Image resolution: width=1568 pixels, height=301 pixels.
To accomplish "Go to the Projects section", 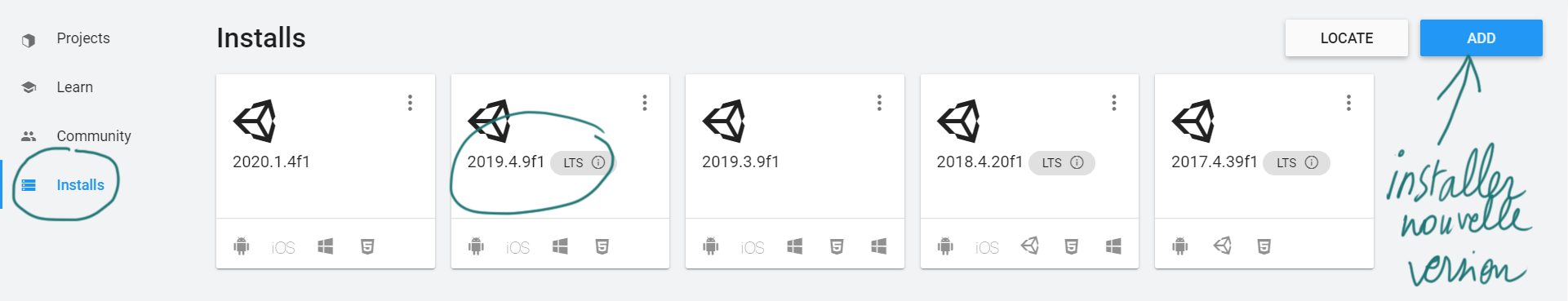I will point(82,38).
